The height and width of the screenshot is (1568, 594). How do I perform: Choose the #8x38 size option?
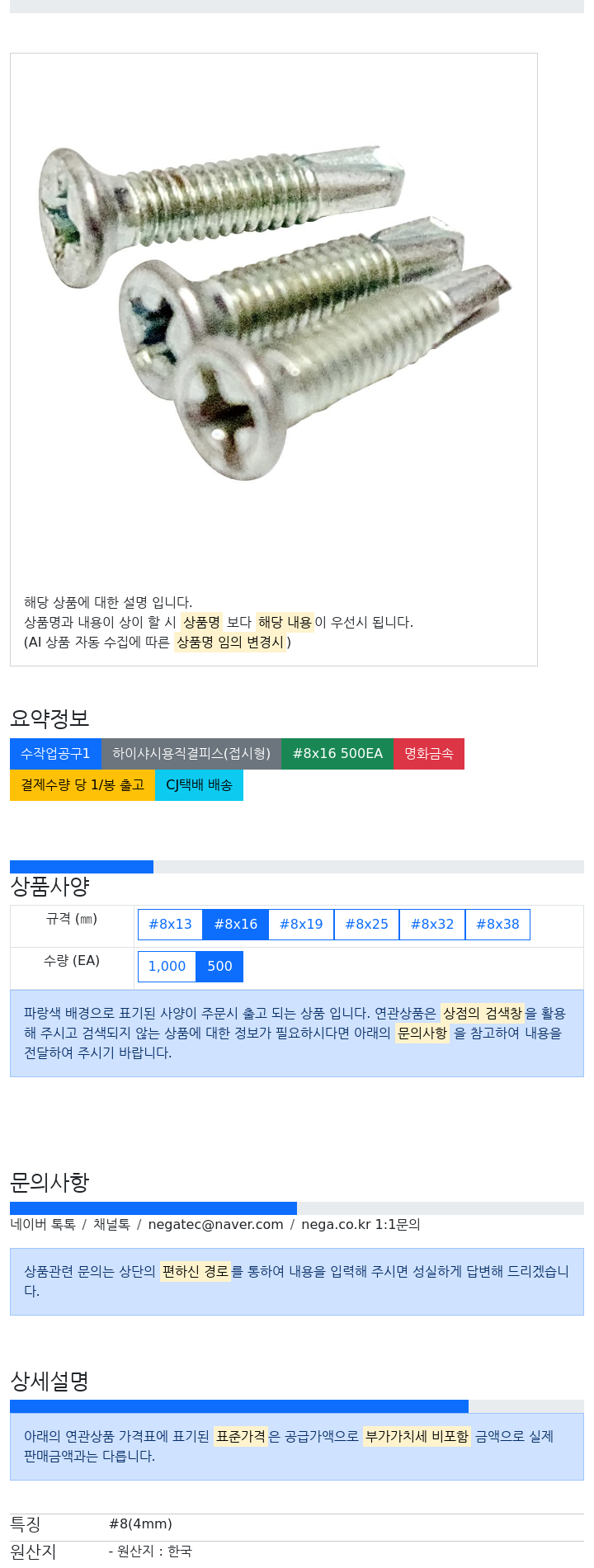[497, 925]
